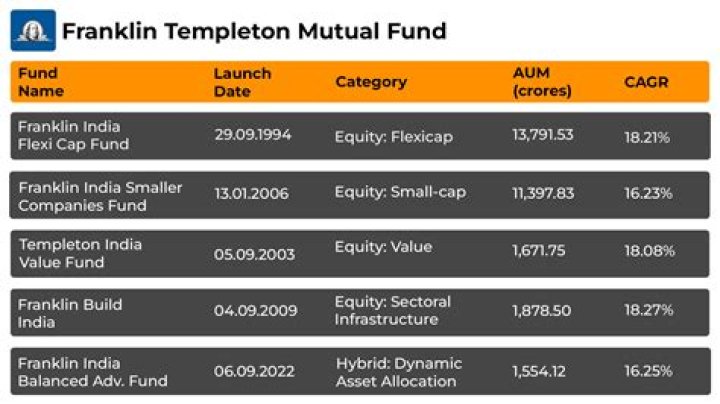Click the Category column header
The image size is (720, 404).
coord(370,82)
